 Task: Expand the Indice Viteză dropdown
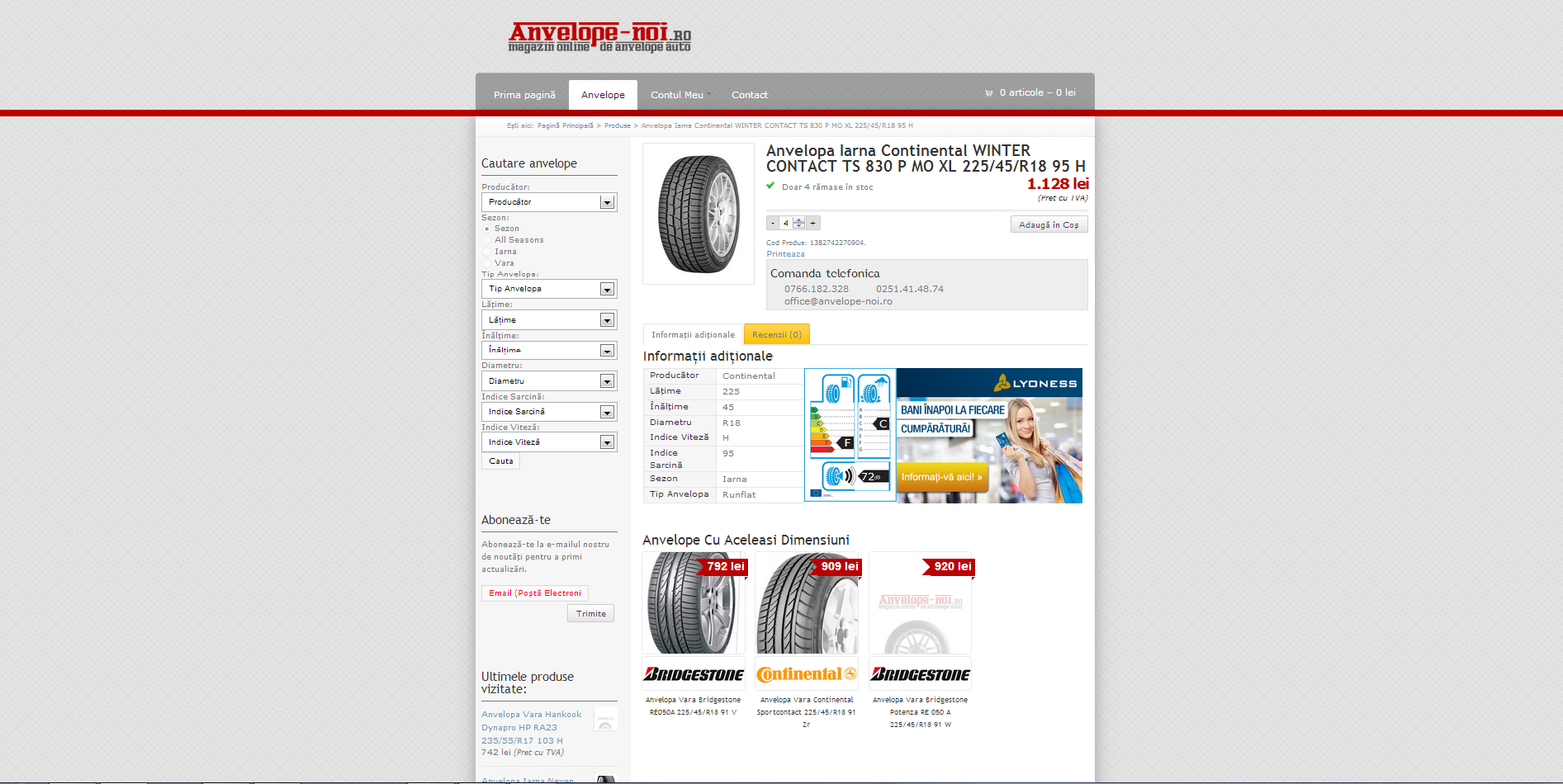click(x=549, y=442)
